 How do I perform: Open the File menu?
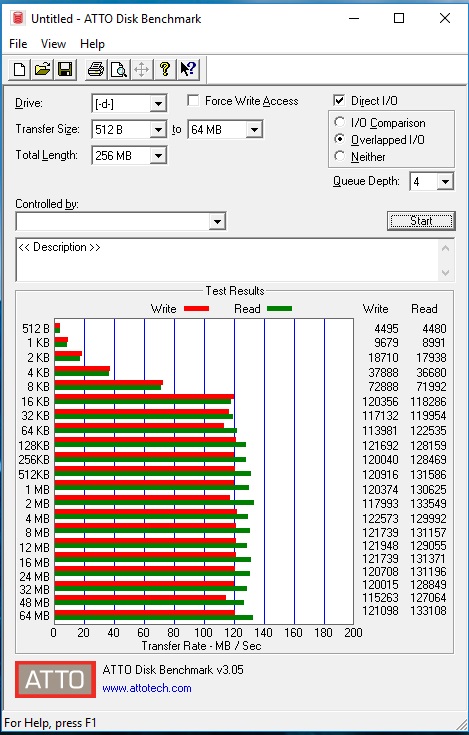pos(18,44)
